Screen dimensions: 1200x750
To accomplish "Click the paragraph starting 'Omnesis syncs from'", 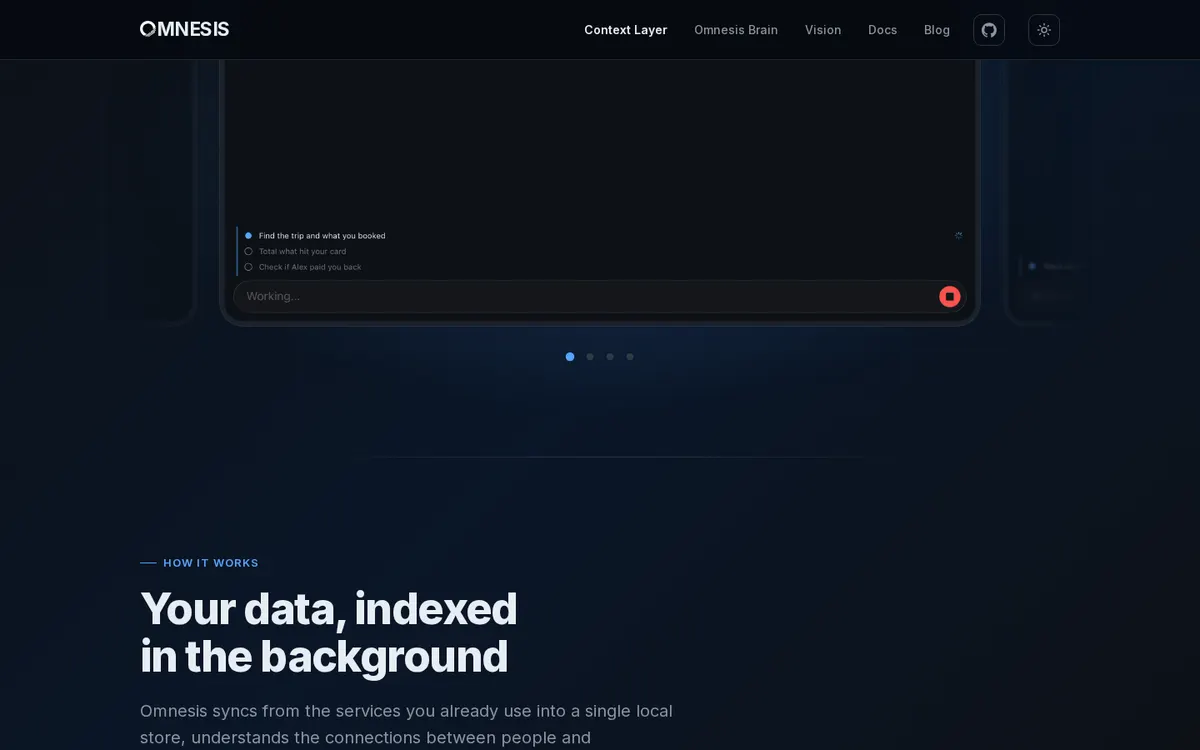I will coord(406,725).
